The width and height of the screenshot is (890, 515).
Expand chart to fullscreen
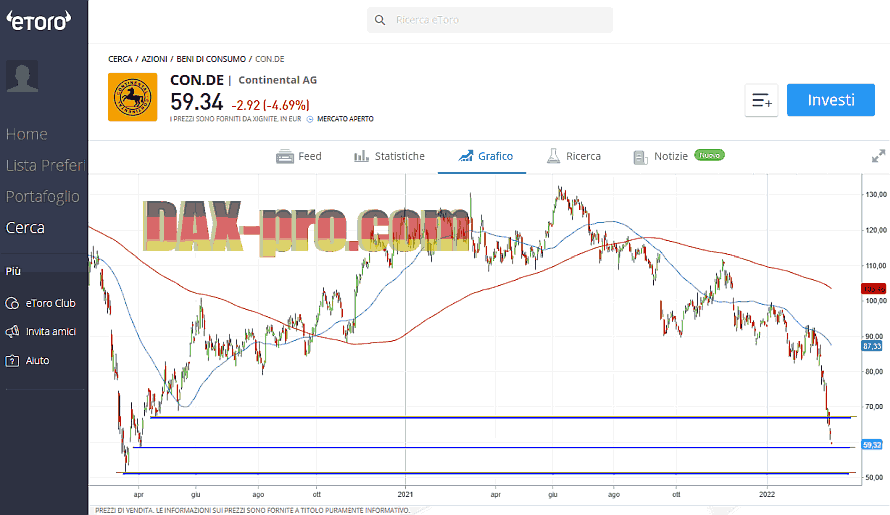(x=878, y=156)
